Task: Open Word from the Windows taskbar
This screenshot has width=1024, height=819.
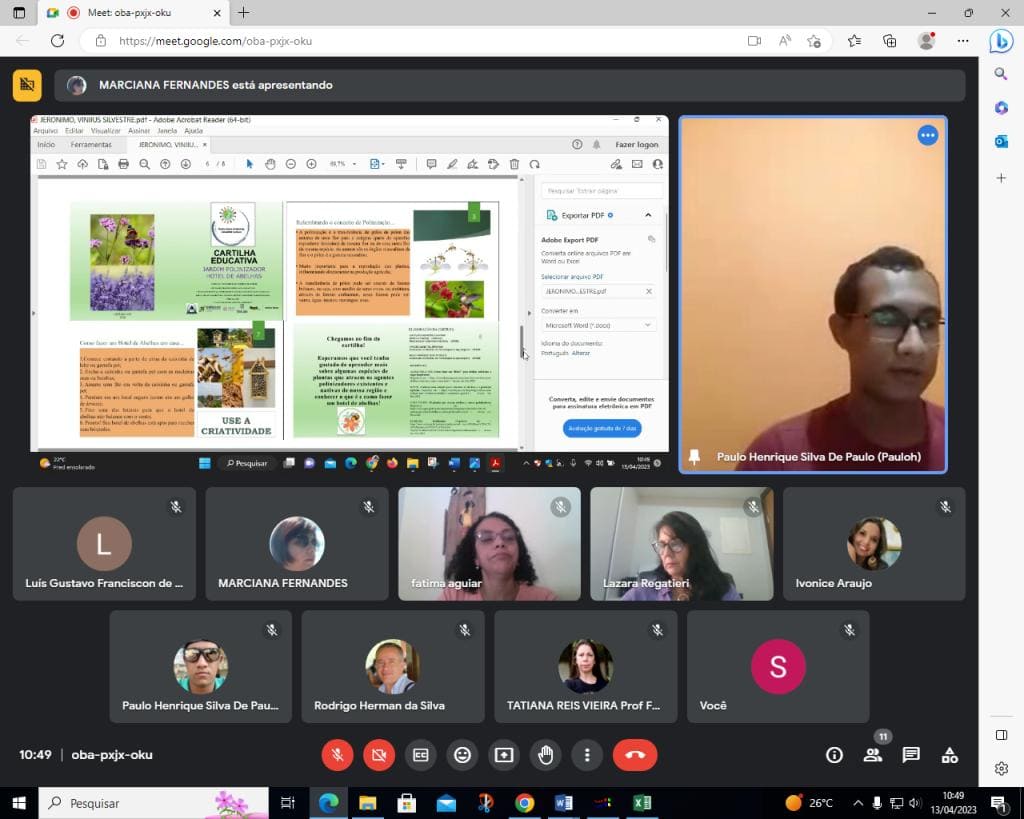Action: click(x=564, y=803)
